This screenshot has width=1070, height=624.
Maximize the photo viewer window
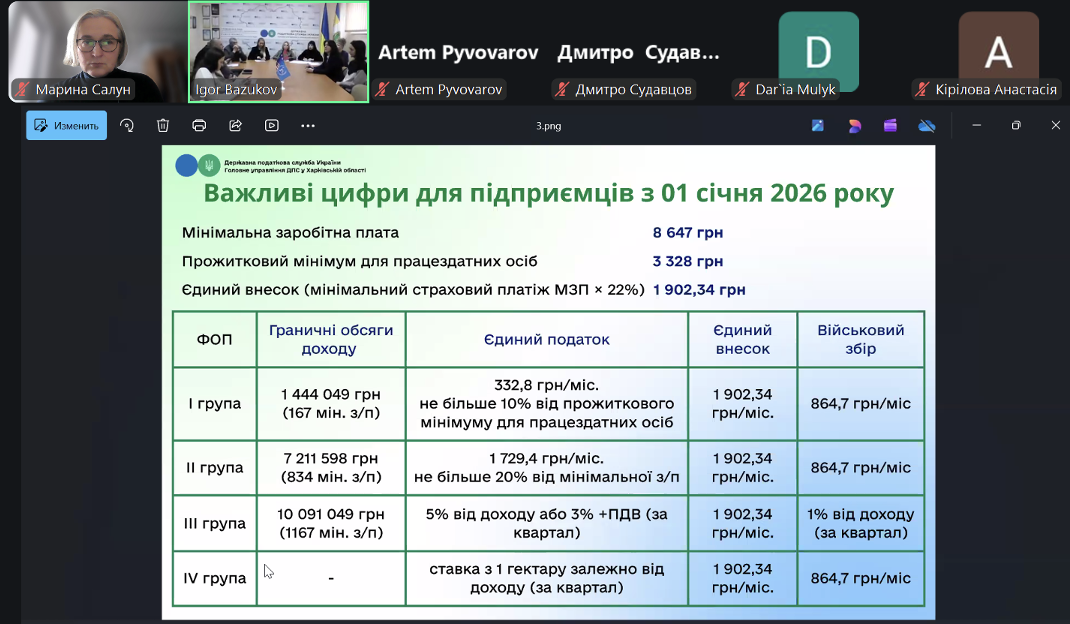(1016, 125)
